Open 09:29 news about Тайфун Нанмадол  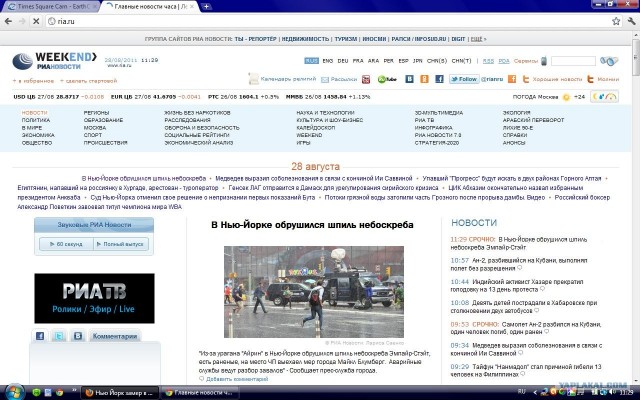coord(526,370)
